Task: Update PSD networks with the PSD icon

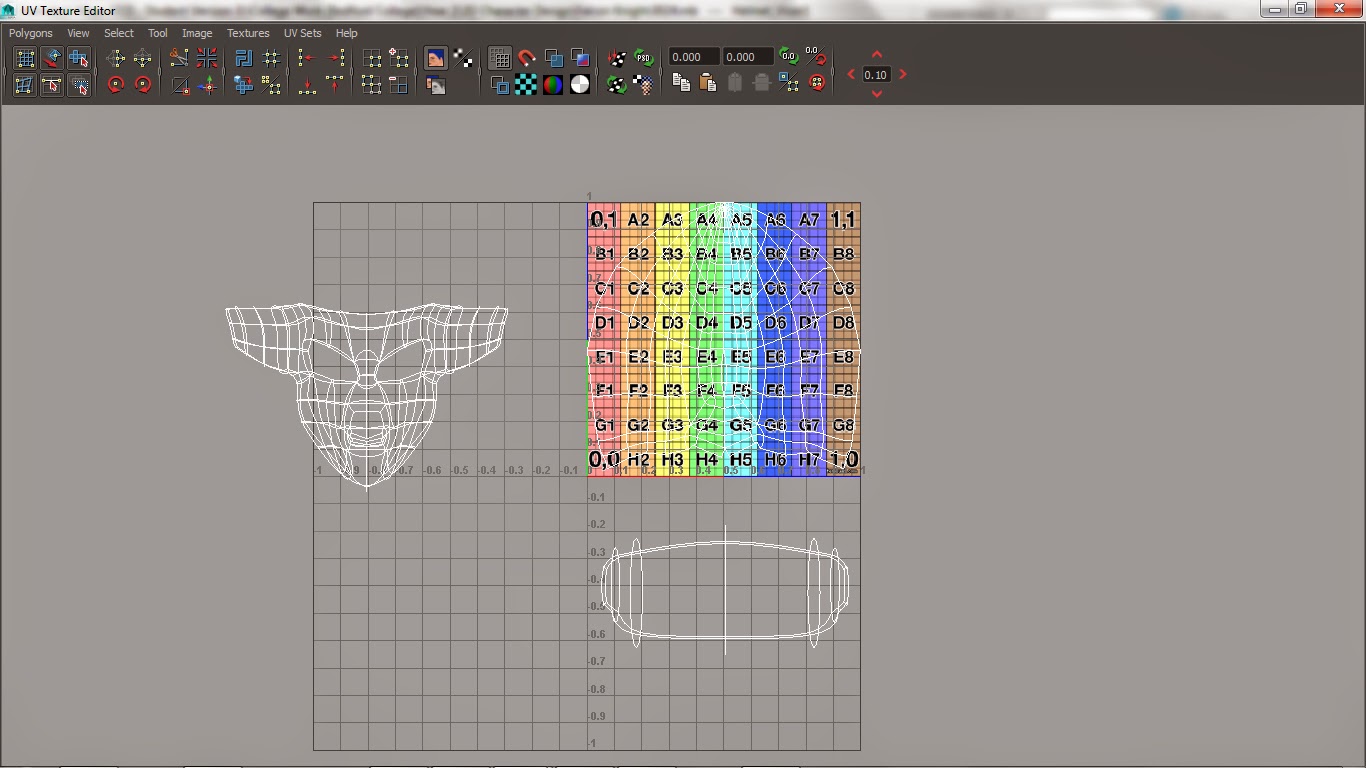Action: 643,57
